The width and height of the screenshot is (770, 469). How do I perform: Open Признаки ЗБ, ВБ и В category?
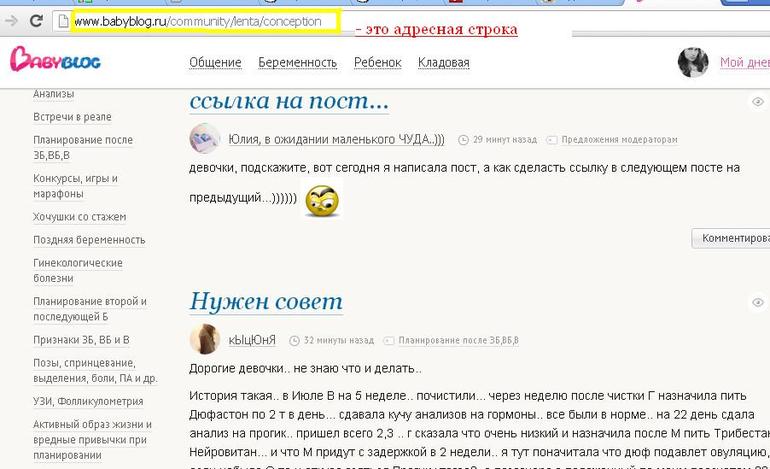pos(81,339)
